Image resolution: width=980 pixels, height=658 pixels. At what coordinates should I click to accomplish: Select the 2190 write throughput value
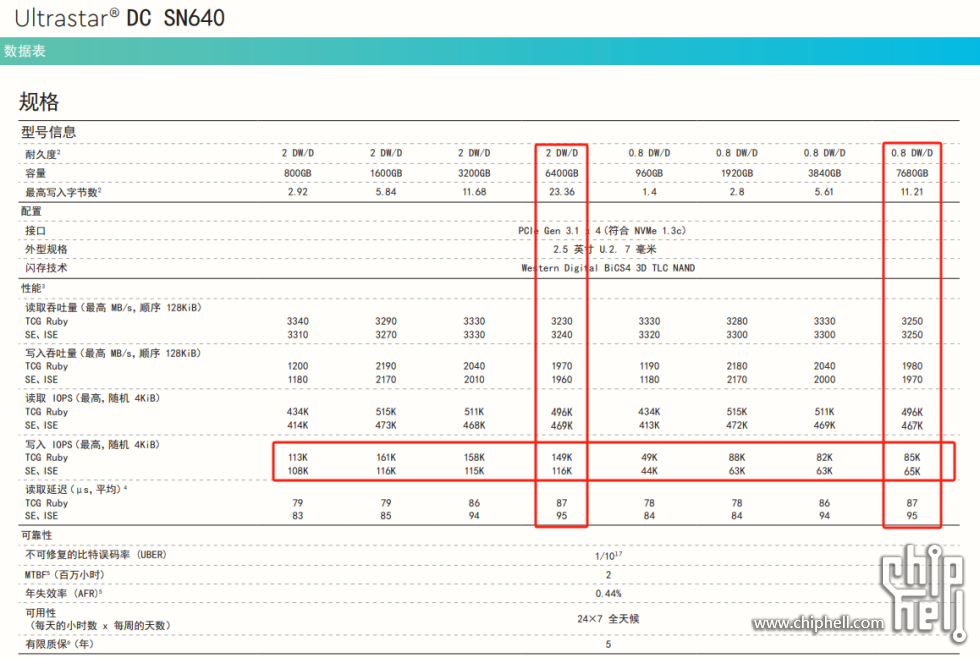386,366
